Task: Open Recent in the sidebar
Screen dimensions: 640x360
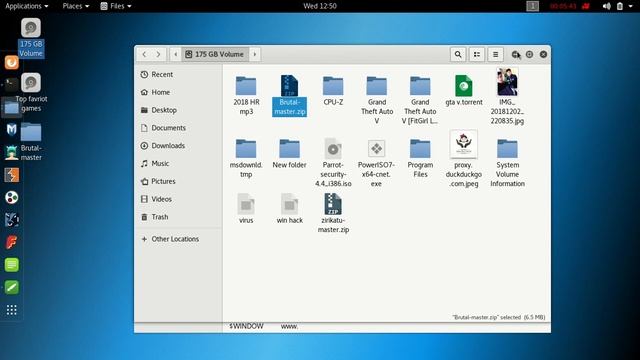Action: pyautogui.click(x=178, y=75)
